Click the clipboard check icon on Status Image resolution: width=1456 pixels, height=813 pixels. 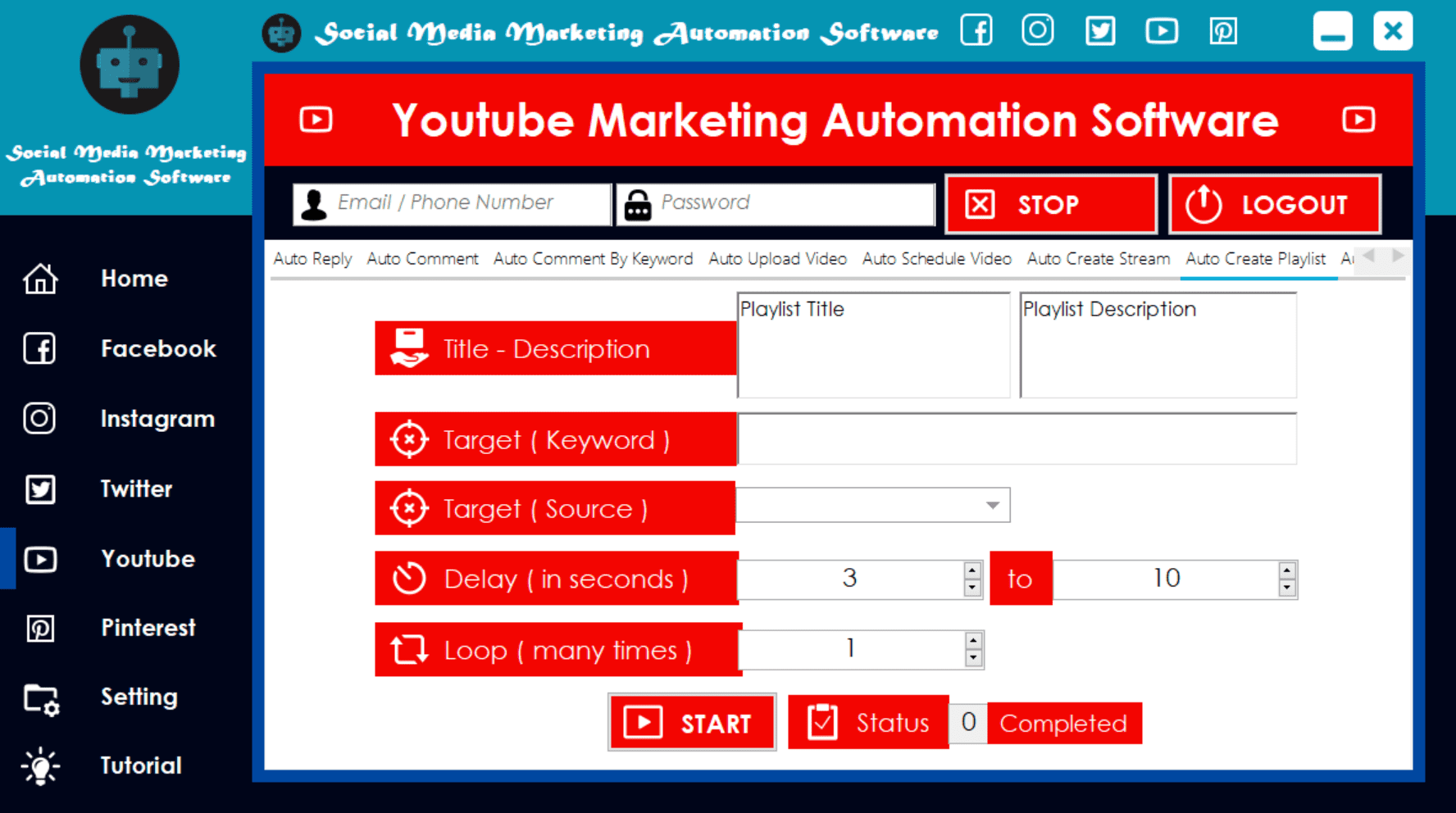822,722
